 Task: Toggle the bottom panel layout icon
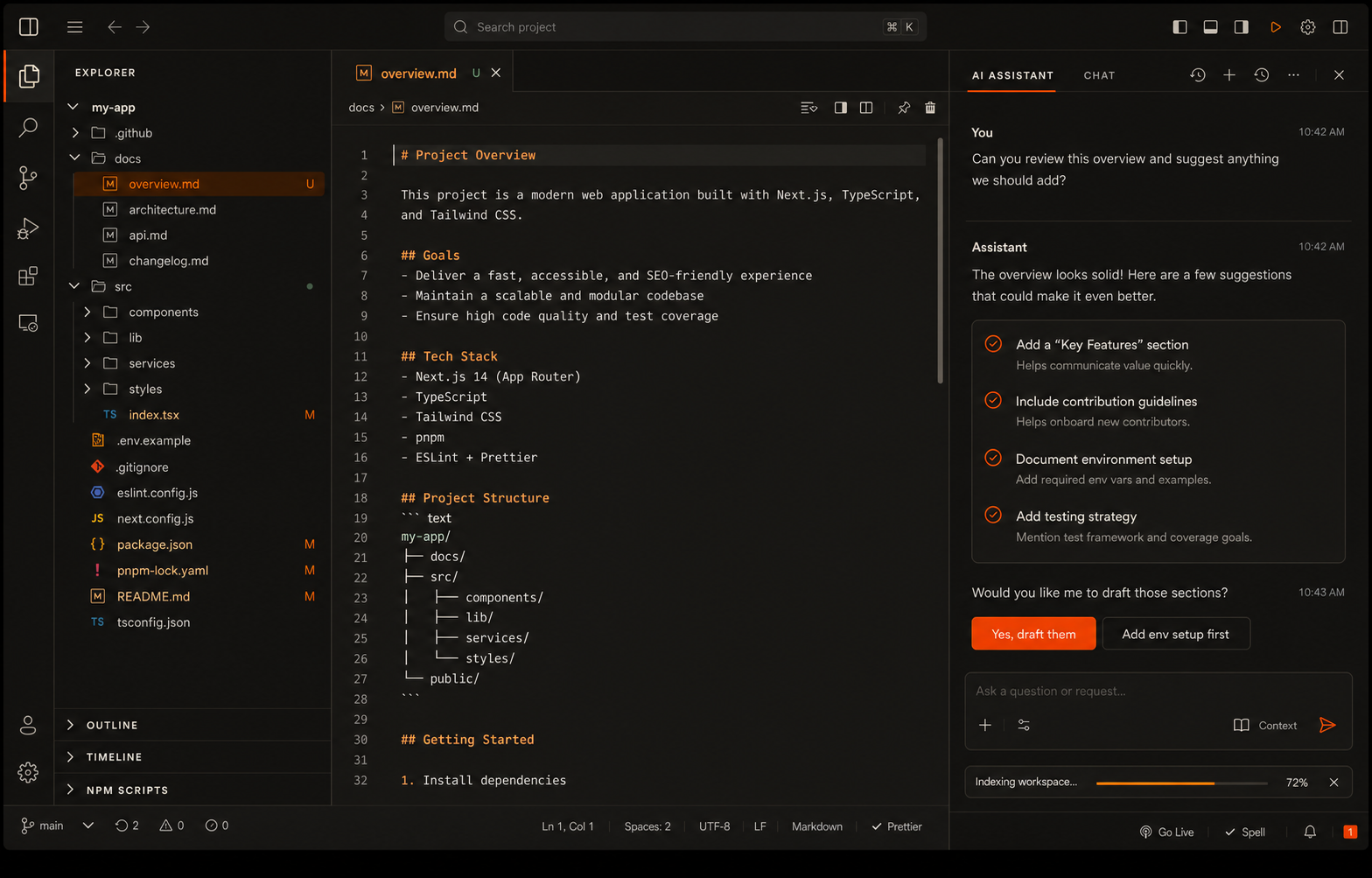click(x=1210, y=27)
